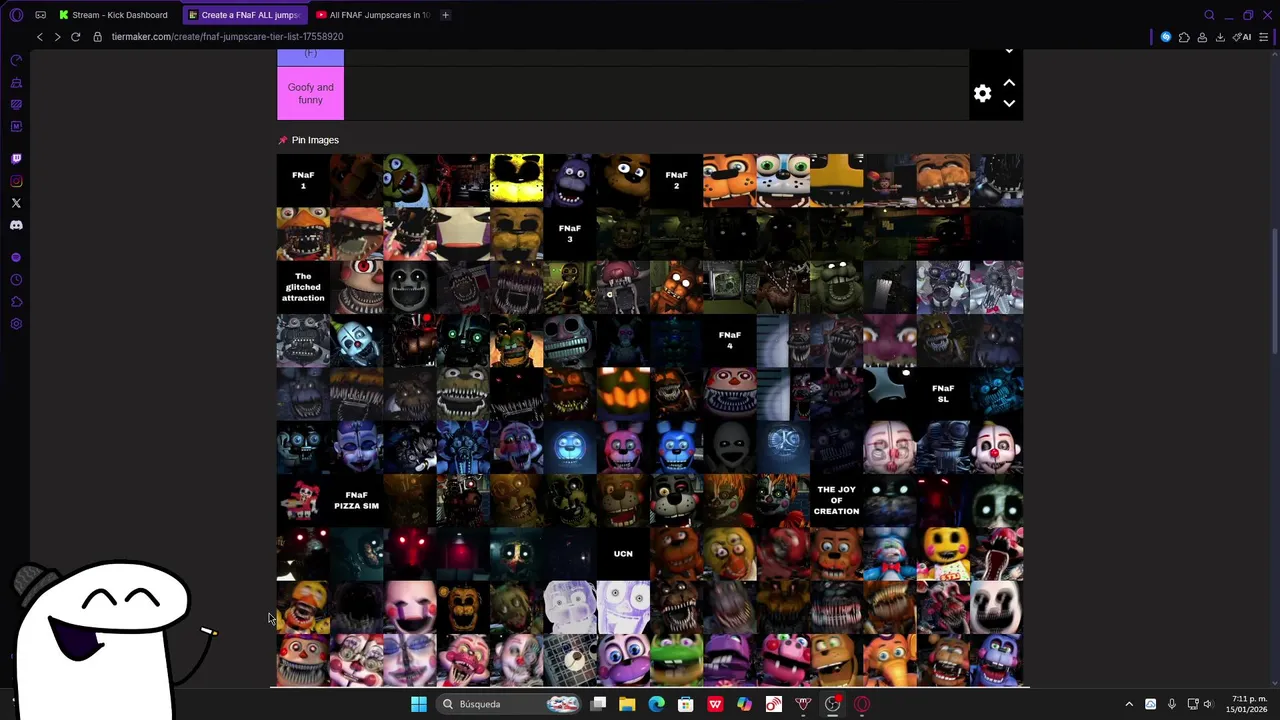Click the Opera GX logo menu
Viewport: 1280px width, 720px height.
pyautogui.click(x=16, y=15)
